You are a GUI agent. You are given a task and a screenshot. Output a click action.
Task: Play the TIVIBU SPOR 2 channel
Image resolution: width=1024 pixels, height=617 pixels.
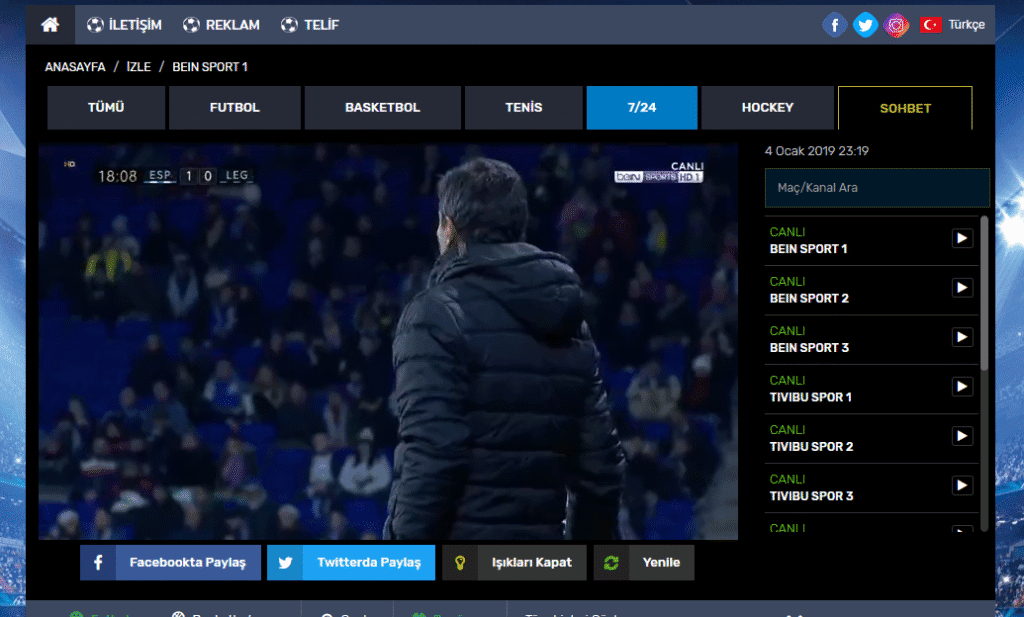coord(962,436)
